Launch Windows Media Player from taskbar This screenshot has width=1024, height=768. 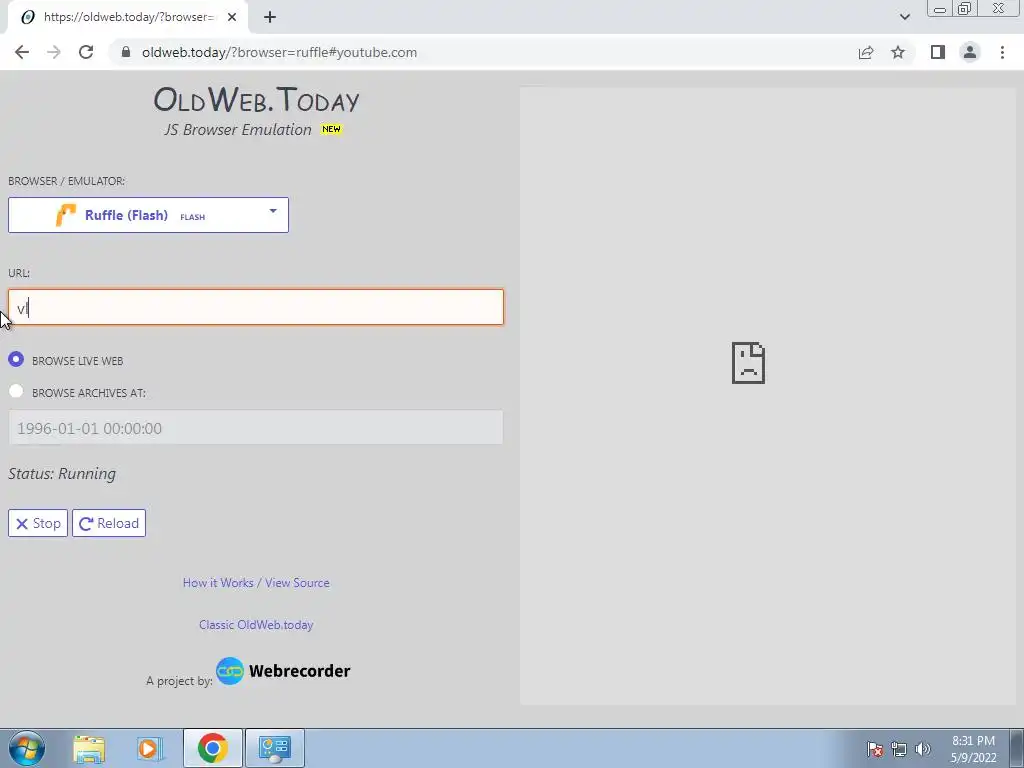[x=148, y=748]
